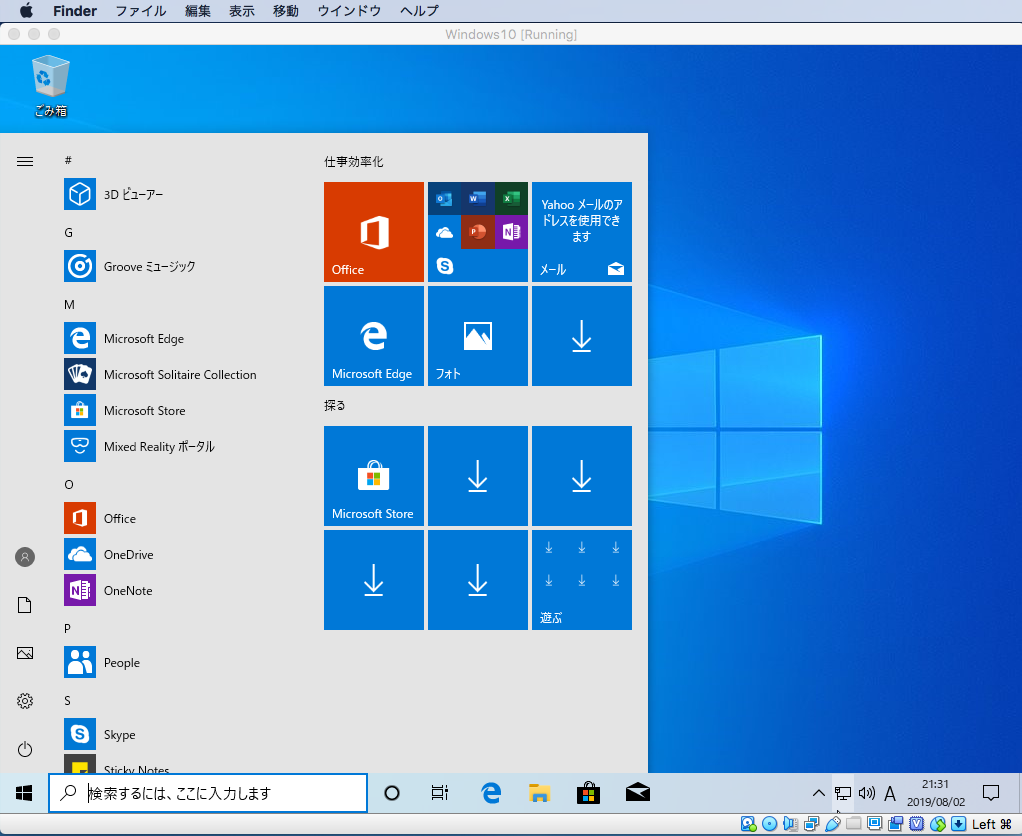
Task: Click the orange Office tile
Action: pos(373,232)
